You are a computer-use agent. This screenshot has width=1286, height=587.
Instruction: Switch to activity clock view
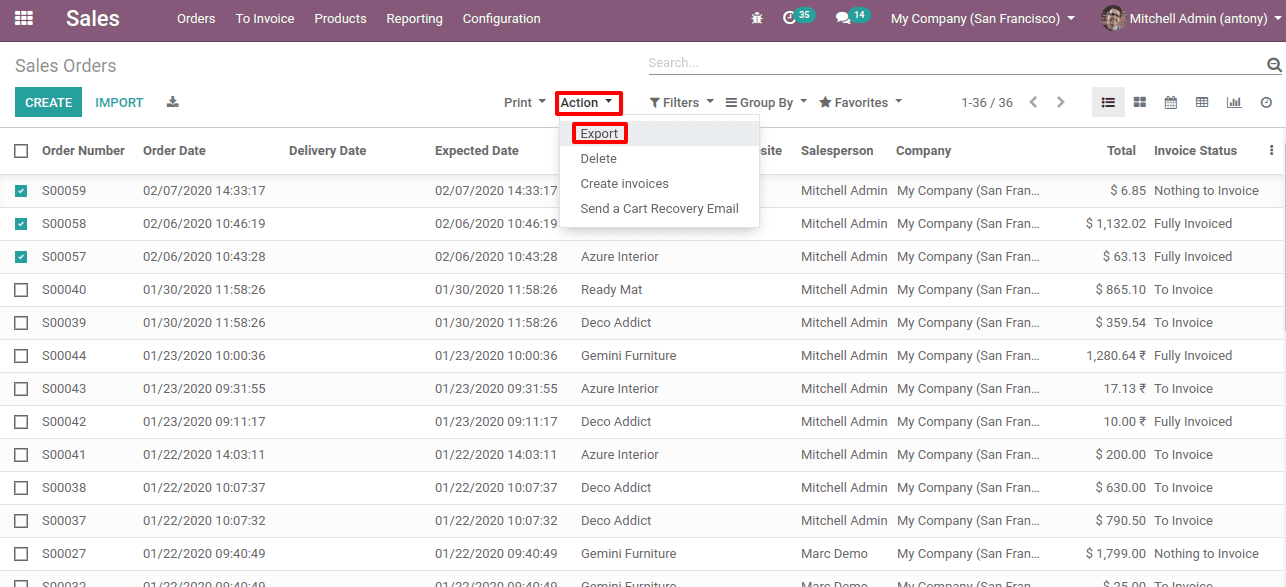pos(1266,102)
